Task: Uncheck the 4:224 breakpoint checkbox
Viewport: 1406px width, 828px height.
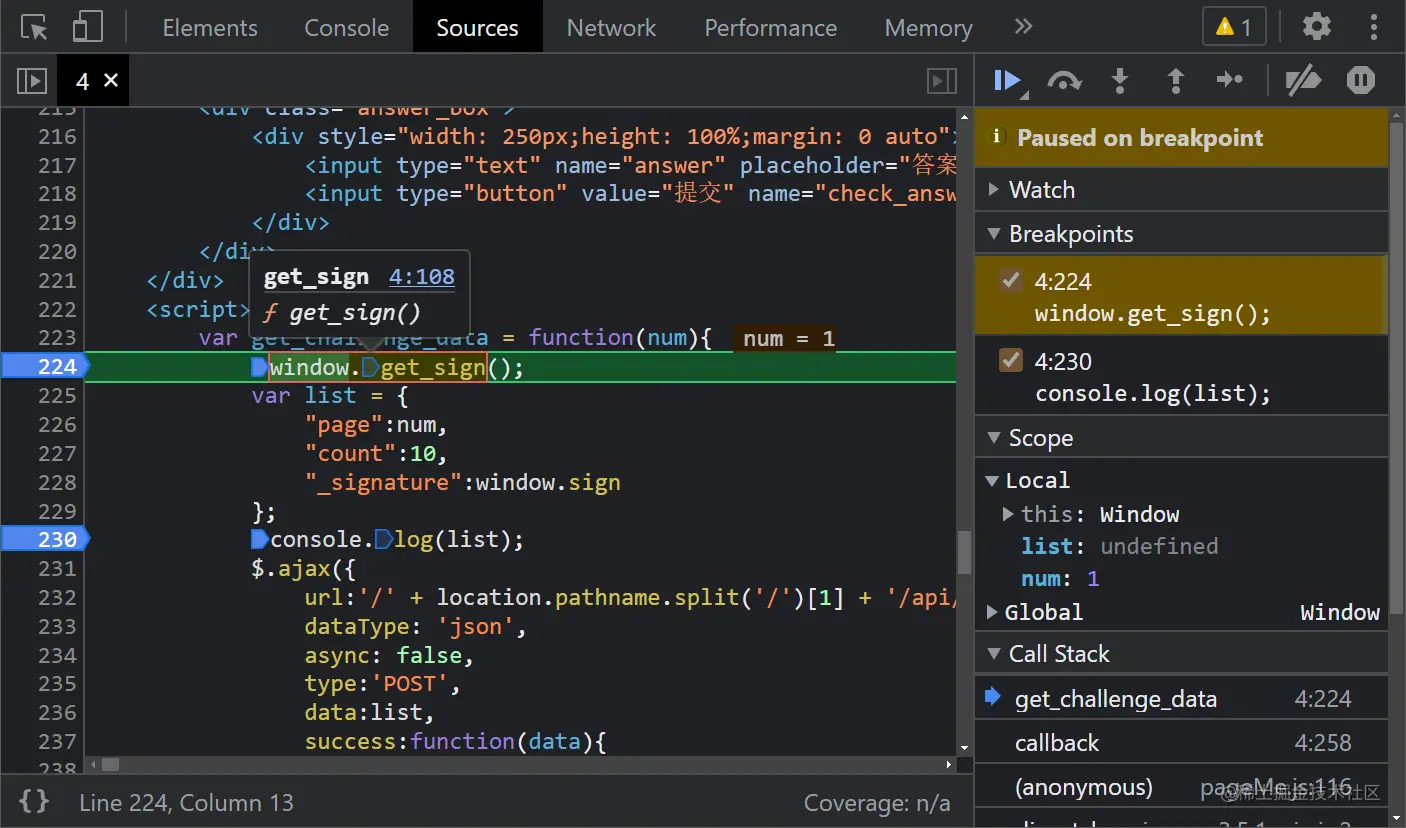Action: pyautogui.click(x=1011, y=281)
